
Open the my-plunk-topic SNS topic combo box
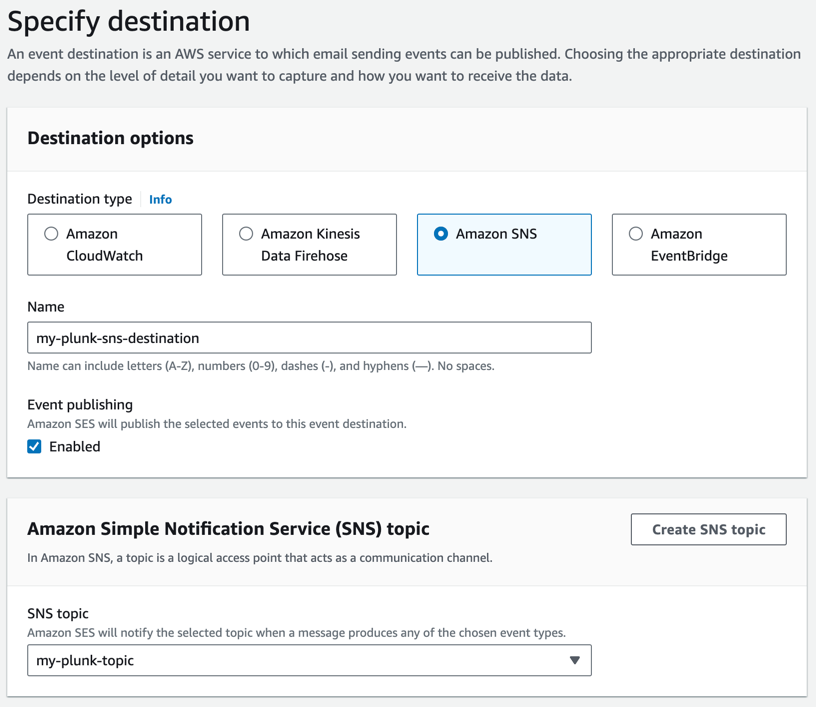point(300,660)
